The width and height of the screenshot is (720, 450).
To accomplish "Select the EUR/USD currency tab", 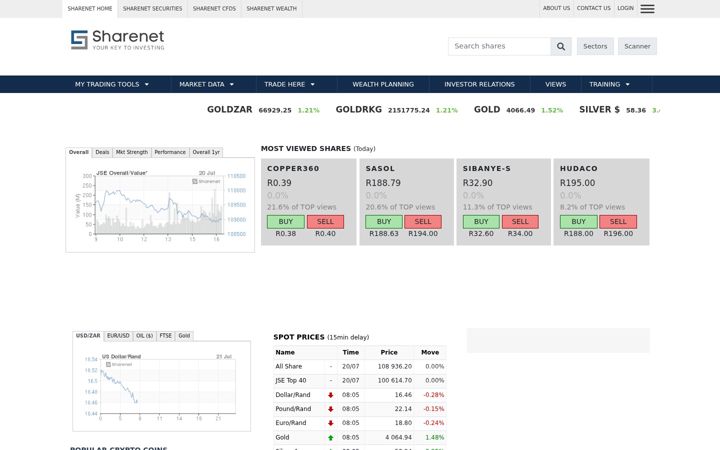I will [x=118, y=336].
